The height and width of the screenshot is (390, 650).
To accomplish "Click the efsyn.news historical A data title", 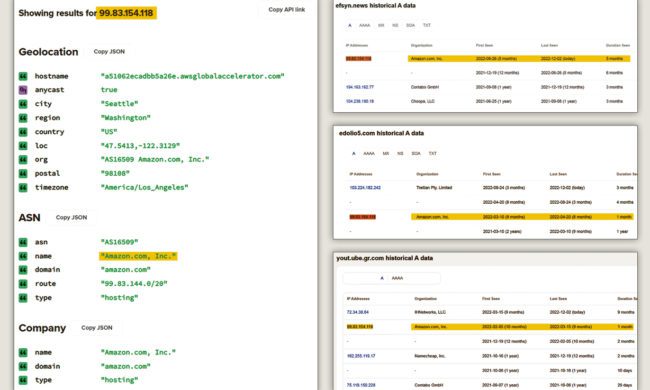I will coord(375,6).
